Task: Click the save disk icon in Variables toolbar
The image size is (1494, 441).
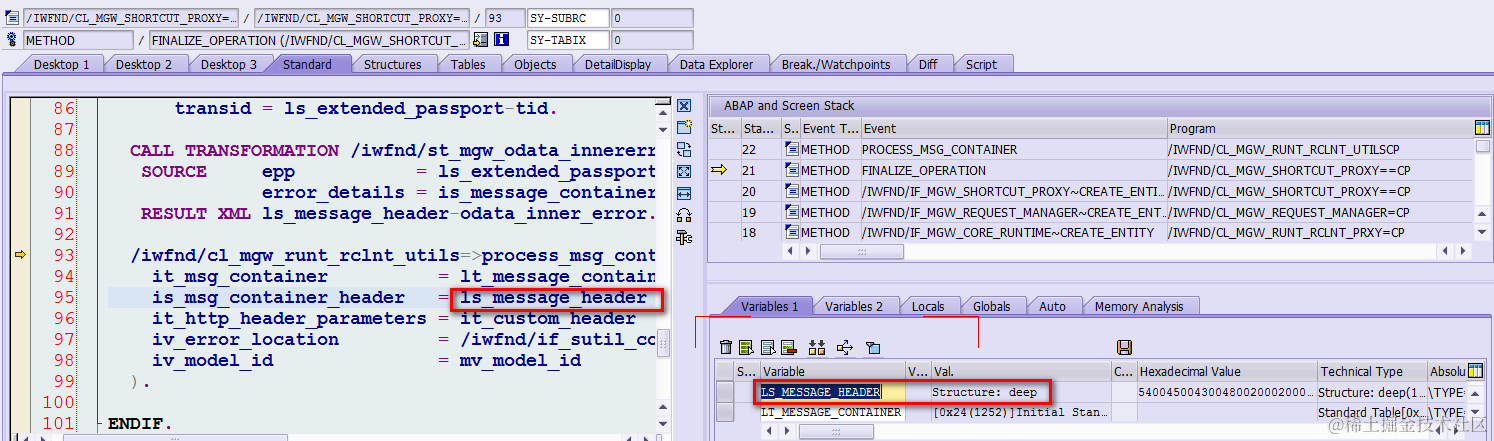Action: pyautogui.click(x=1124, y=348)
